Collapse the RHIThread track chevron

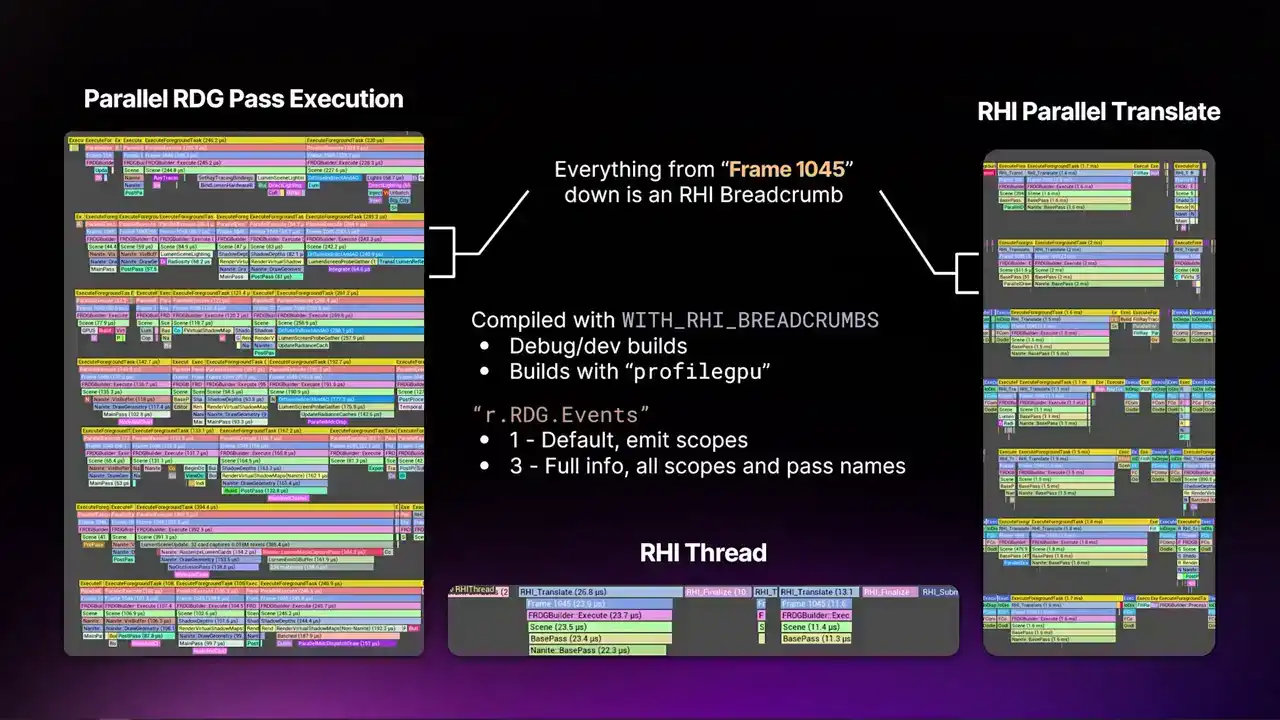453,591
